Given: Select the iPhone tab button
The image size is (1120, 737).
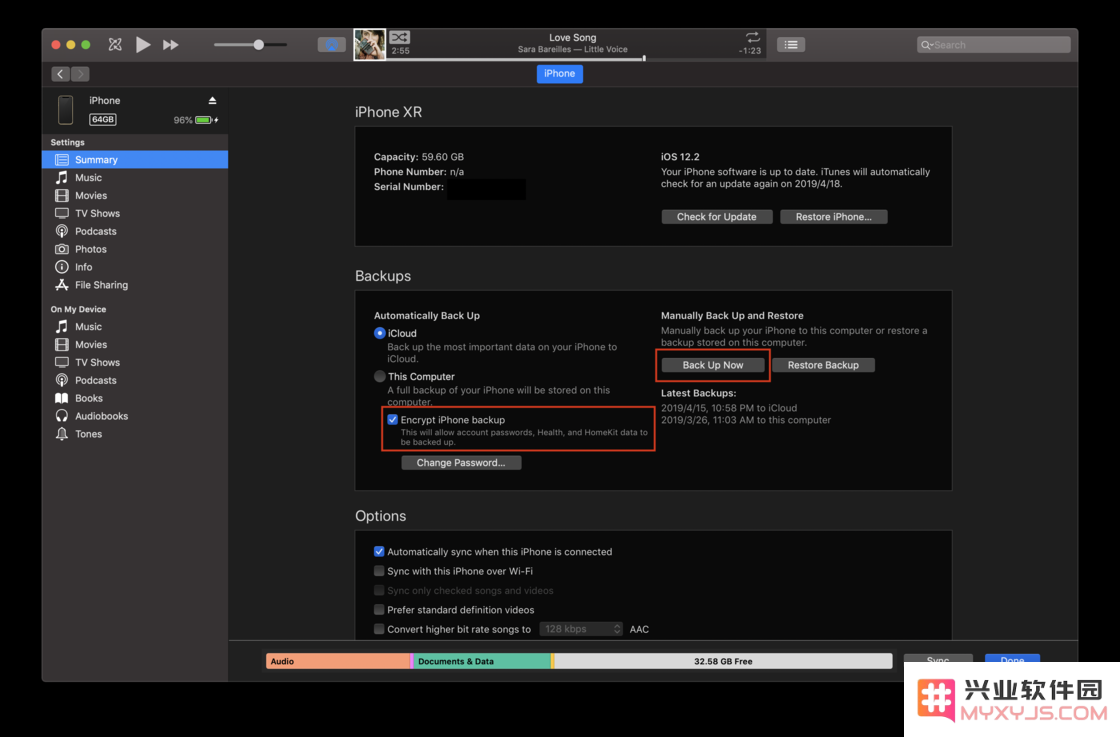Looking at the screenshot, I should pos(559,74).
